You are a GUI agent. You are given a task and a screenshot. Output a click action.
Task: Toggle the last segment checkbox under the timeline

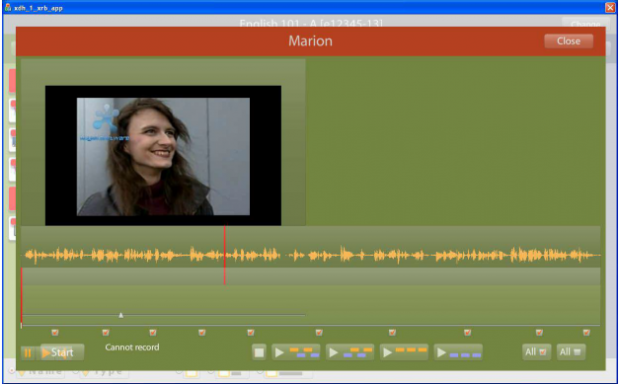pyautogui.click(x=586, y=333)
